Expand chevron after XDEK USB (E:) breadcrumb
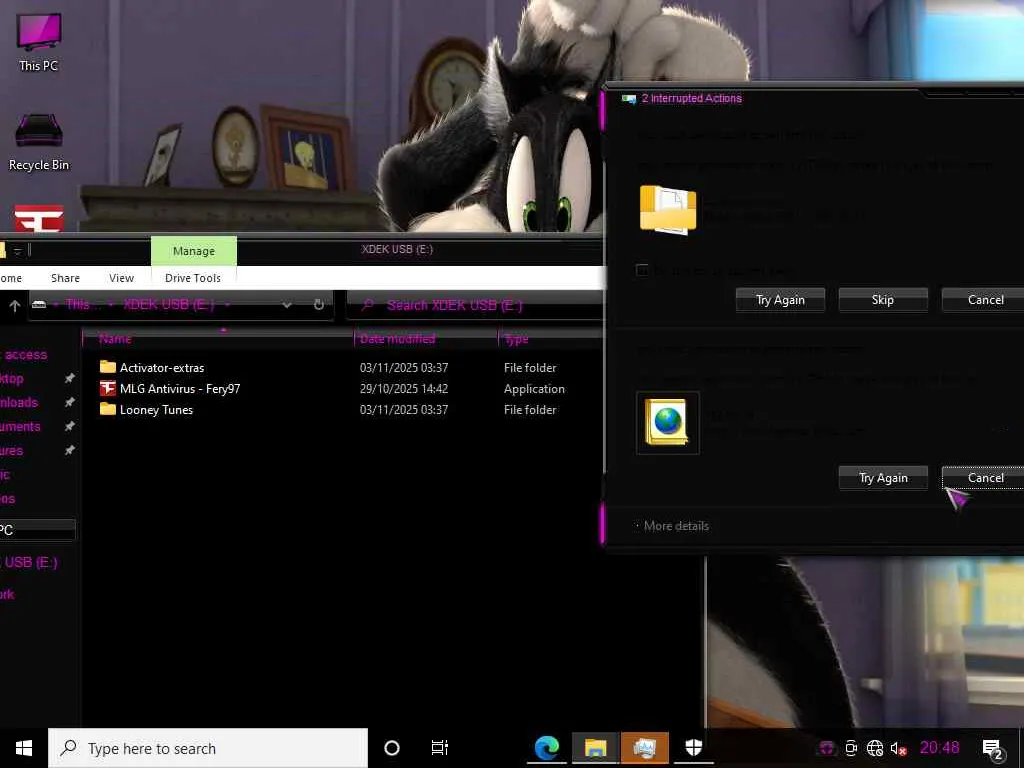Image resolution: width=1024 pixels, height=768 pixels. [227, 305]
